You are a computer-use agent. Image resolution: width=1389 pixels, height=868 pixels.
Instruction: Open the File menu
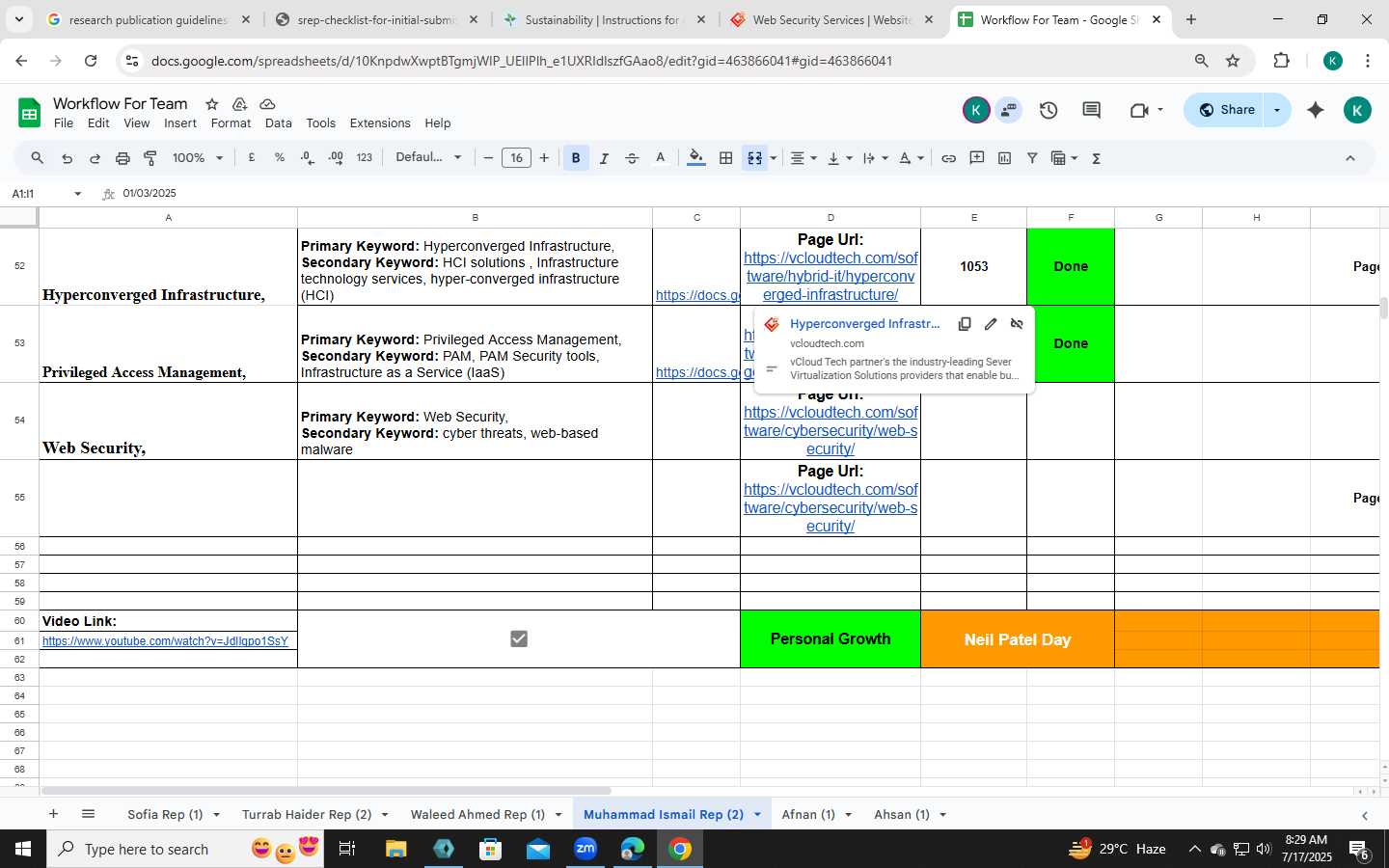click(64, 123)
